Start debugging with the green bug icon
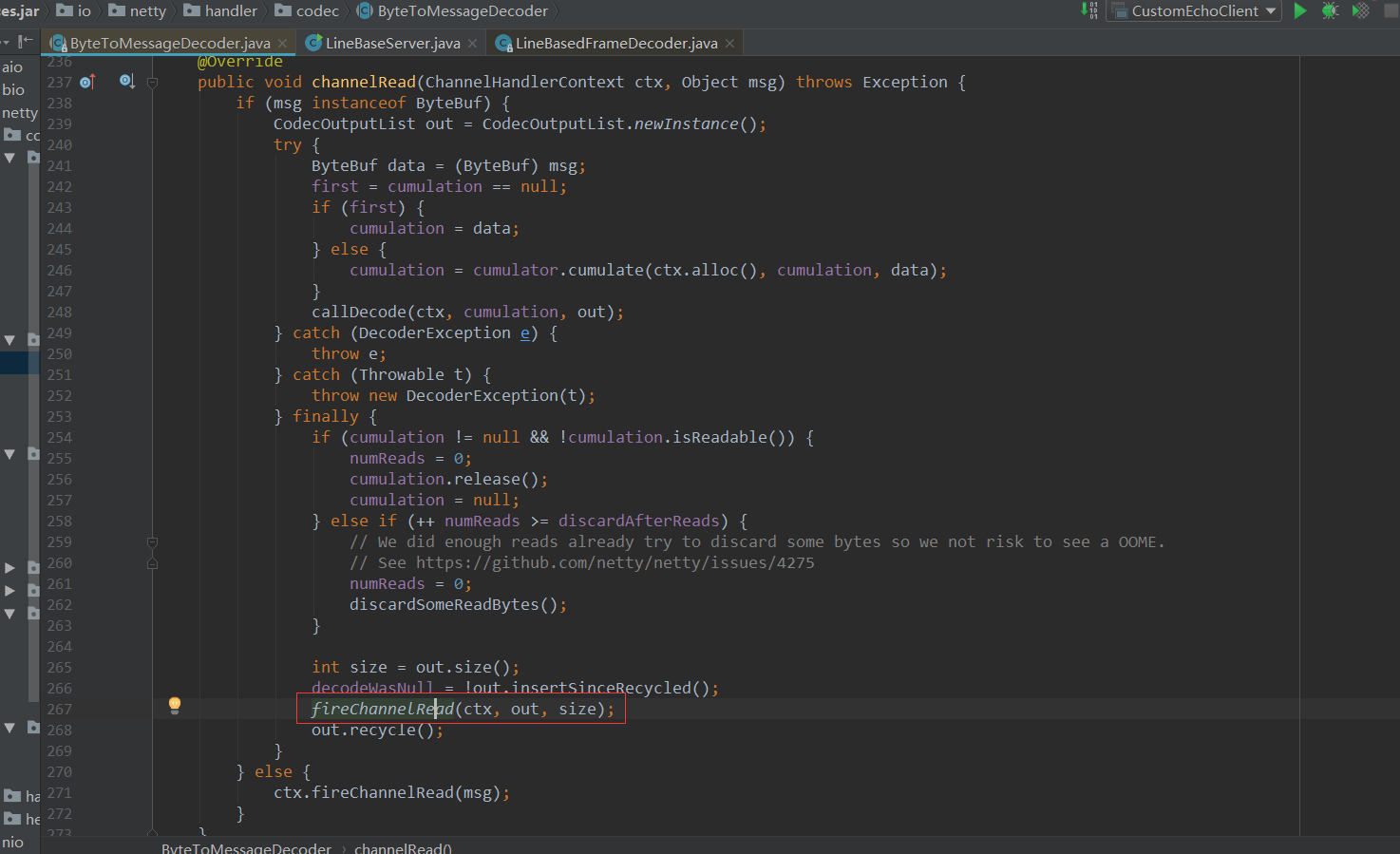Viewport: 1400px width, 854px height. (x=1330, y=10)
